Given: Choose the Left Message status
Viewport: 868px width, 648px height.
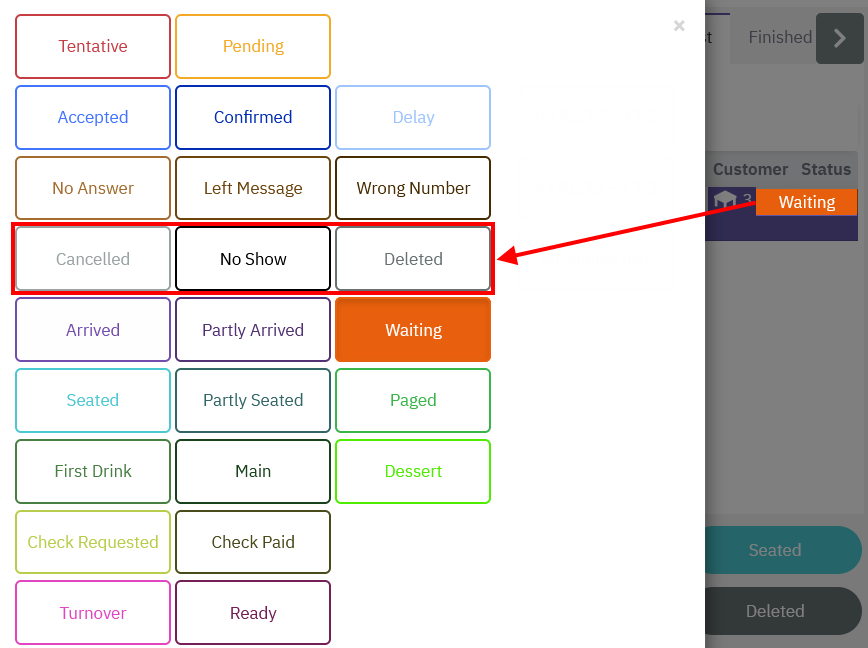Looking at the screenshot, I should coord(253,188).
